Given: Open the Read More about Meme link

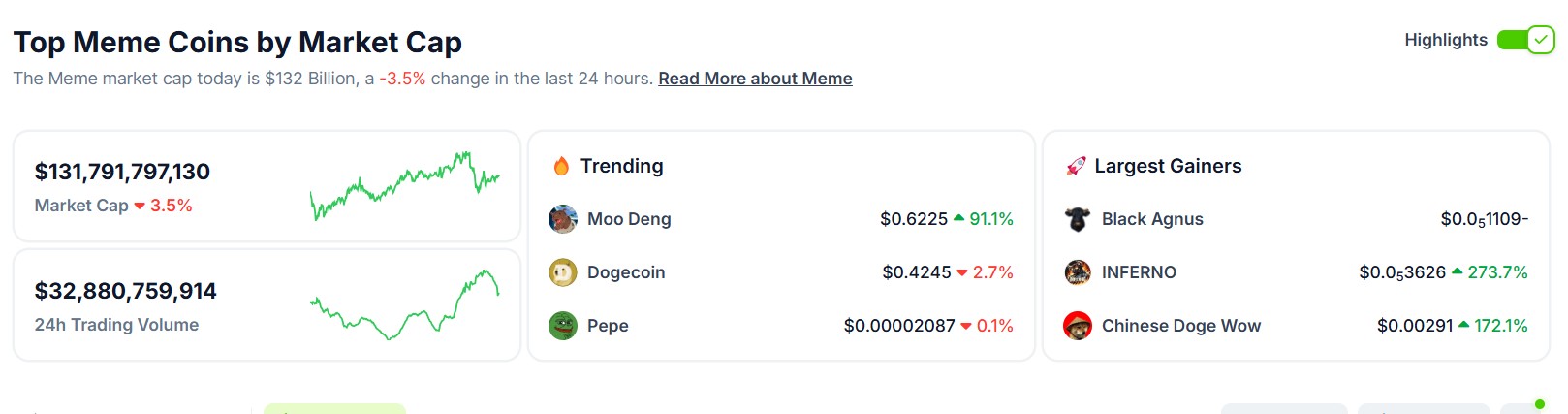Looking at the screenshot, I should [755, 79].
